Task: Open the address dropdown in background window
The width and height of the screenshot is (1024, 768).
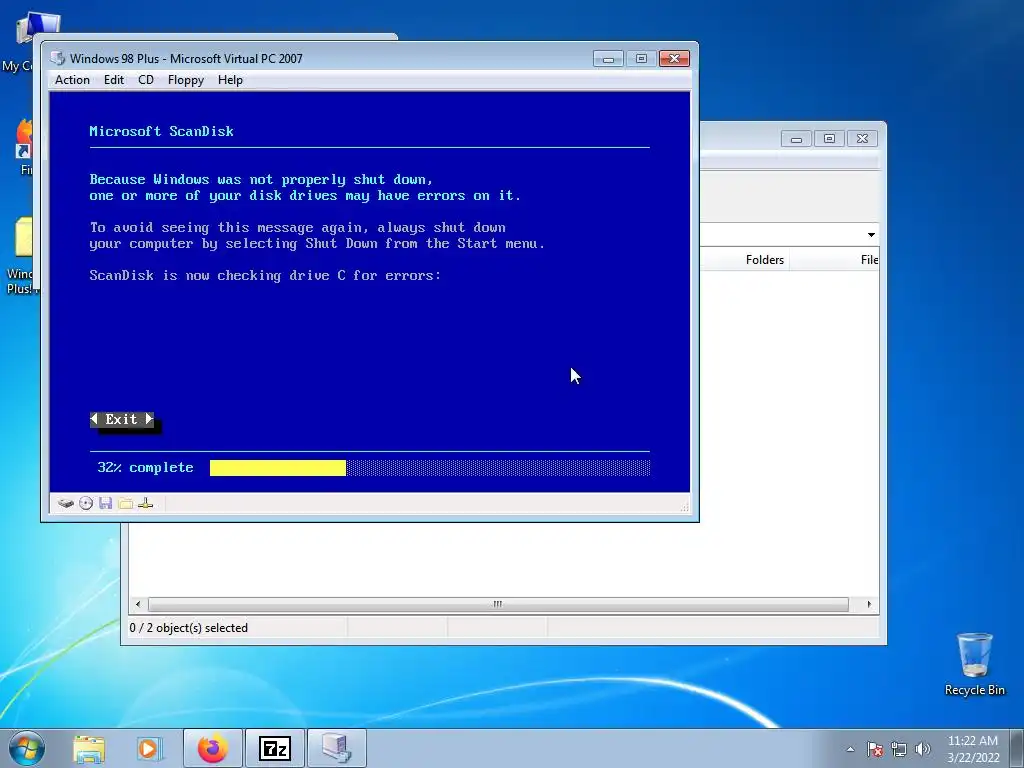Action: (x=871, y=234)
